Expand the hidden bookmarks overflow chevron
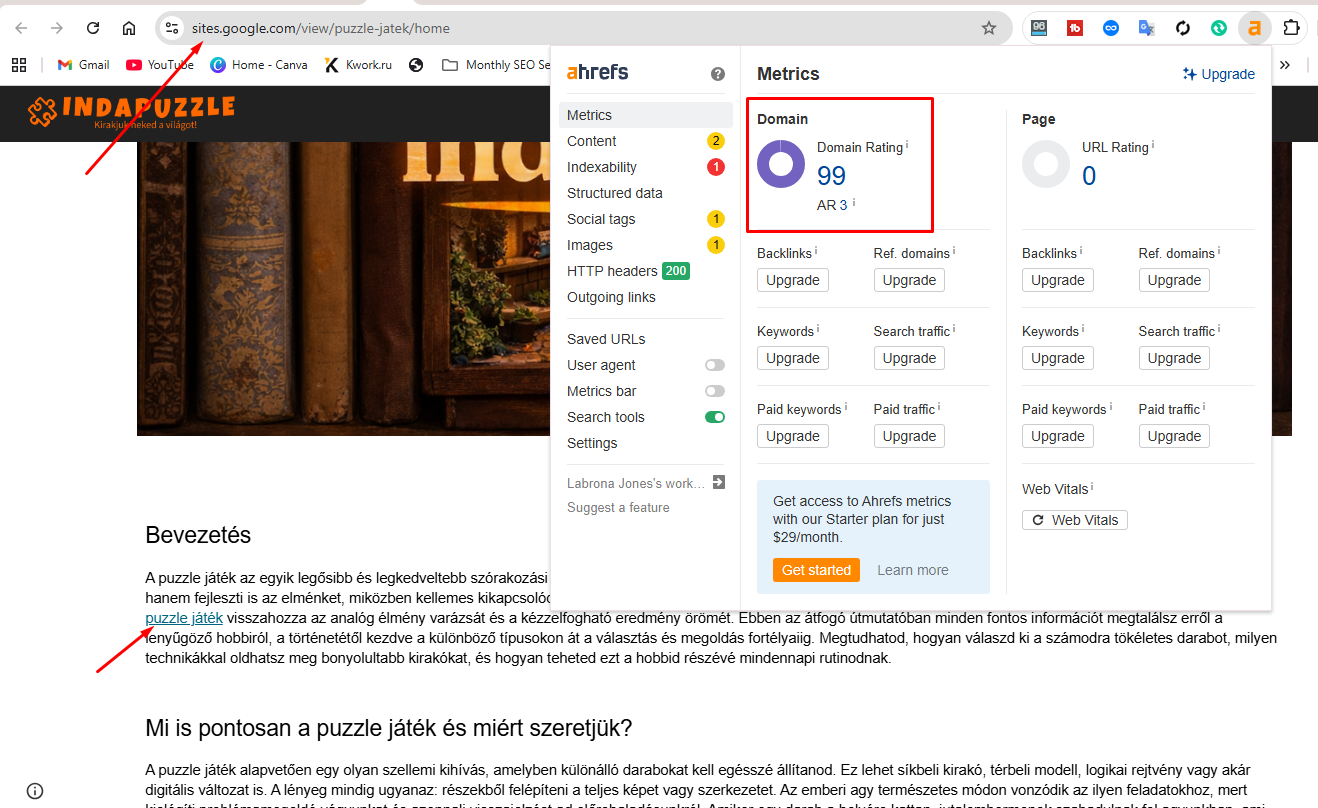Viewport: 1318px width, 808px height. [x=1285, y=65]
